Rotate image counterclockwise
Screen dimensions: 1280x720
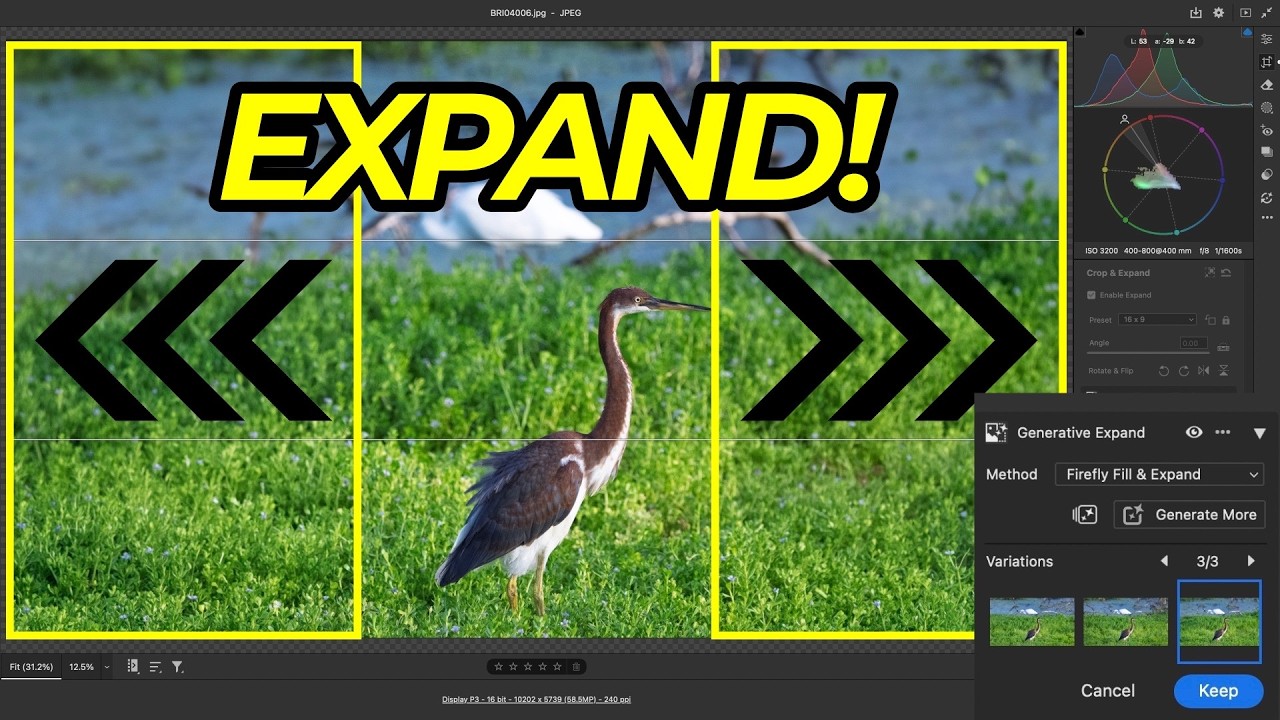click(x=1164, y=371)
